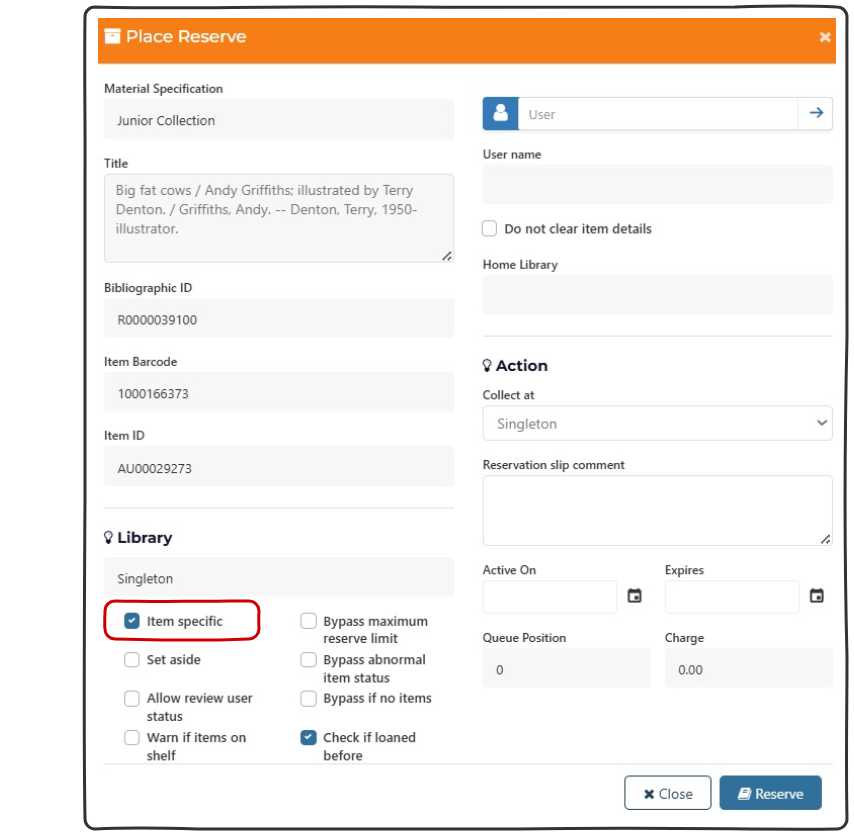Open the Active On calendar picker
854x836 pixels.
point(634,596)
